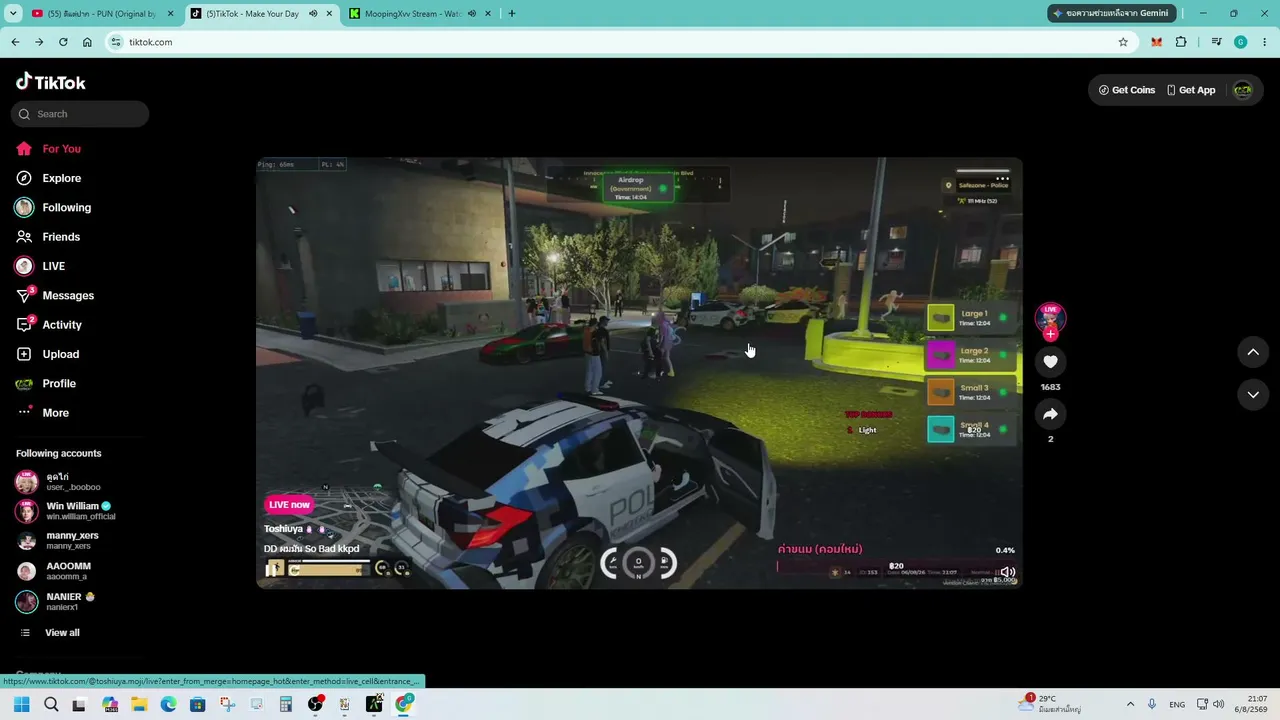Share the live video

(x=1050, y=414)
